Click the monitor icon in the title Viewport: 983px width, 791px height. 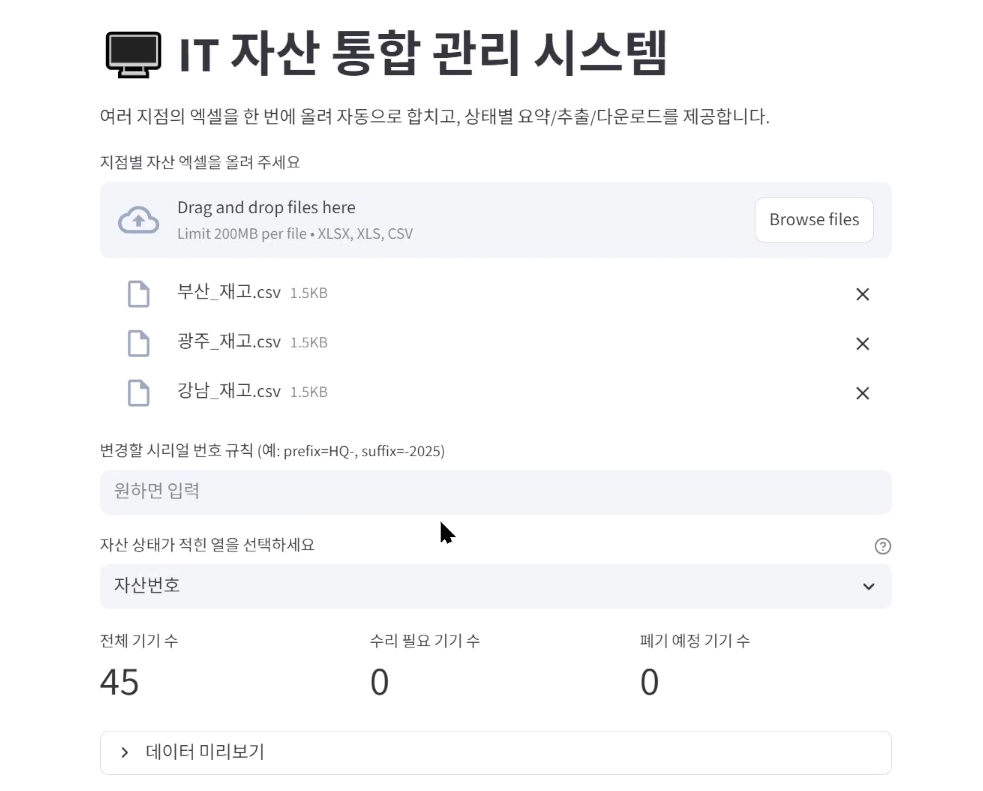click(x=134, y=54)
